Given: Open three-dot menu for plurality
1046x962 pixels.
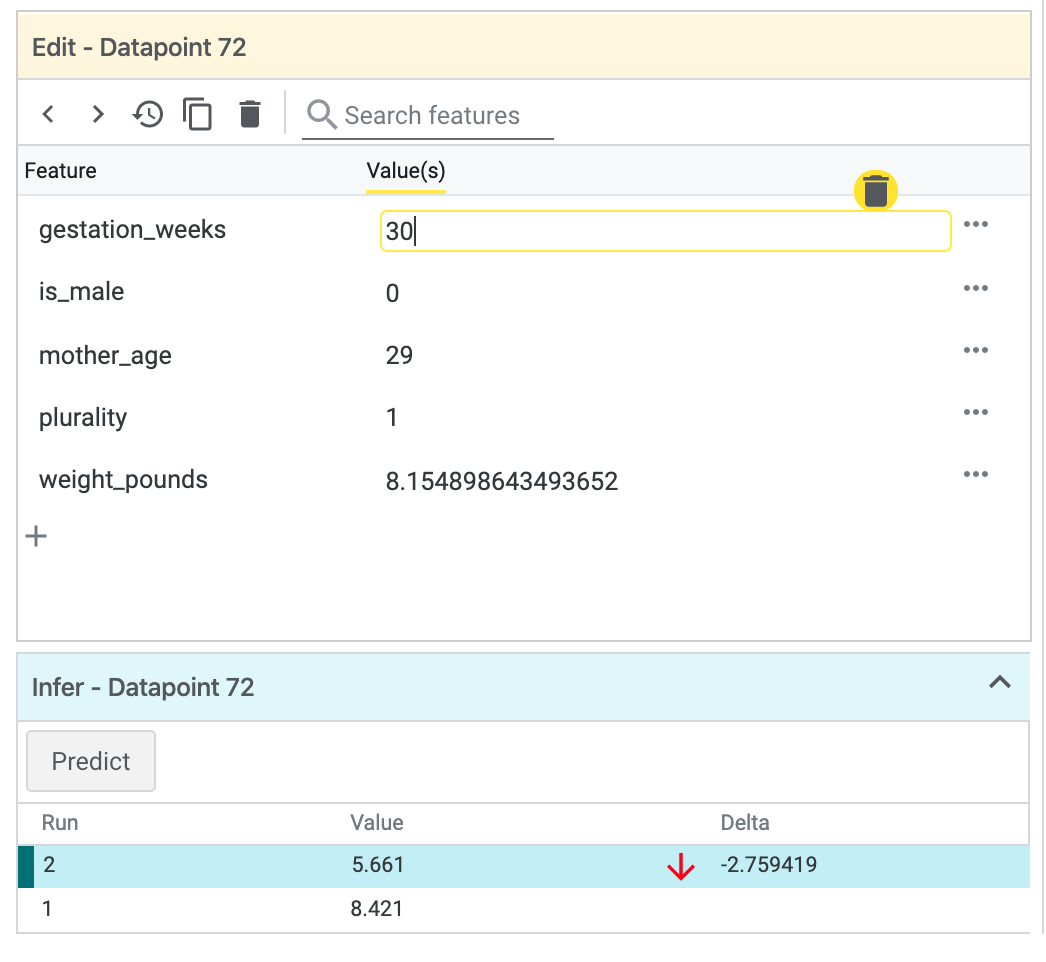Looking at the screenshot, I should click(x=975, y=413).
